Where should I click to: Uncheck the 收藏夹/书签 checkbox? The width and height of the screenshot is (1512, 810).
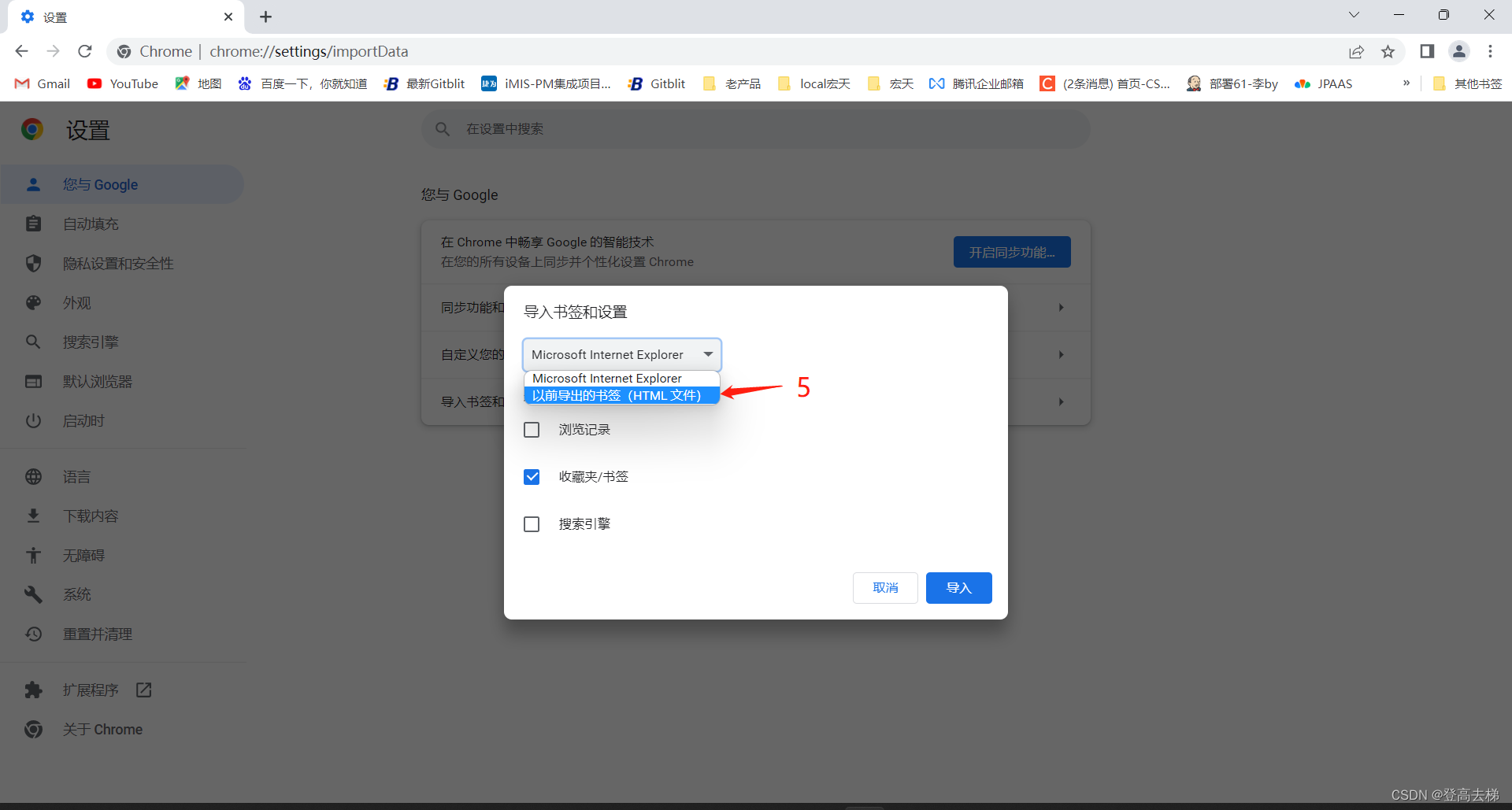(x=532, y=477)
